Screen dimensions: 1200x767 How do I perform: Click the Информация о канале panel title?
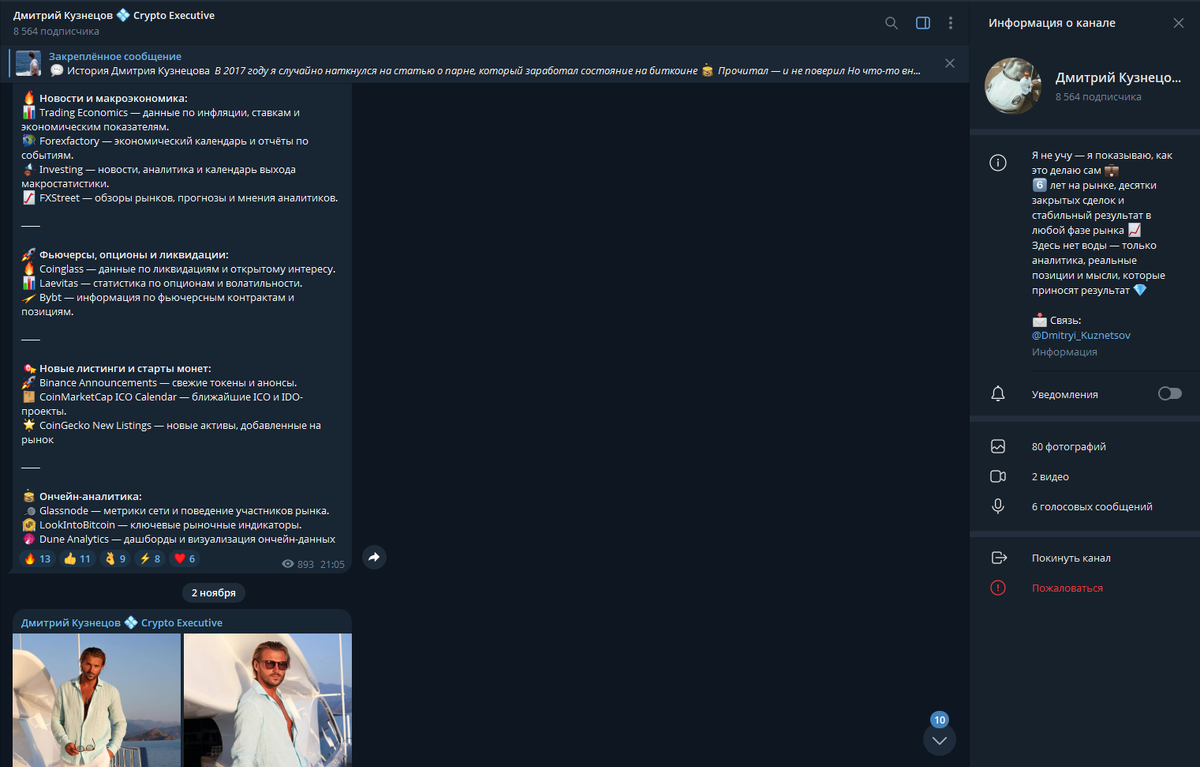(1052, 23)
